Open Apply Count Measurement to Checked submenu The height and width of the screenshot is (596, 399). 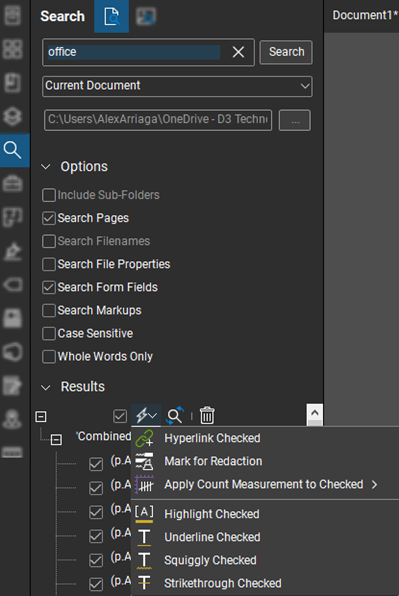[x=265, y=485]
